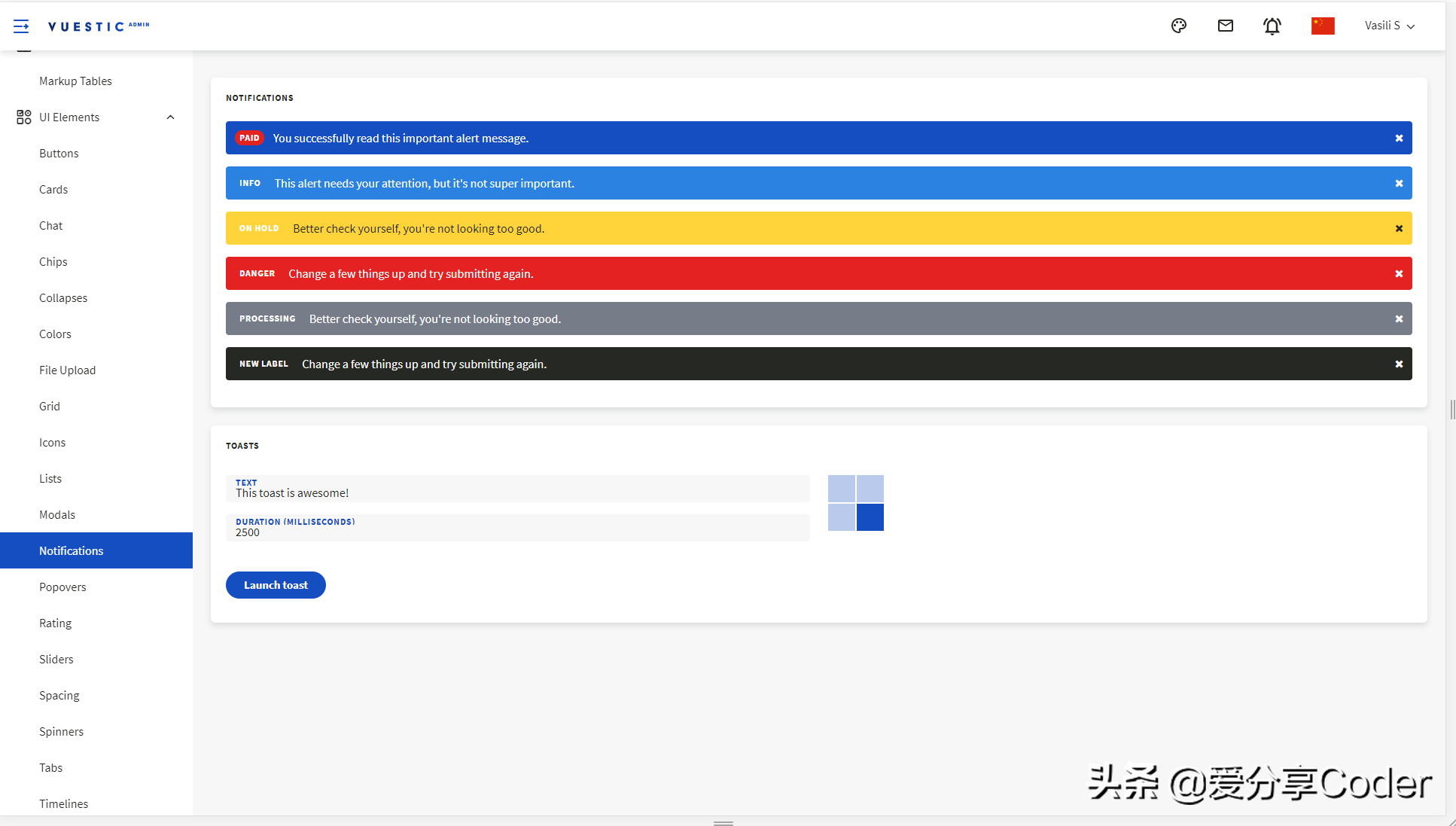
Task: Close the DANGER notification alert
Action: coord(1398,273)
